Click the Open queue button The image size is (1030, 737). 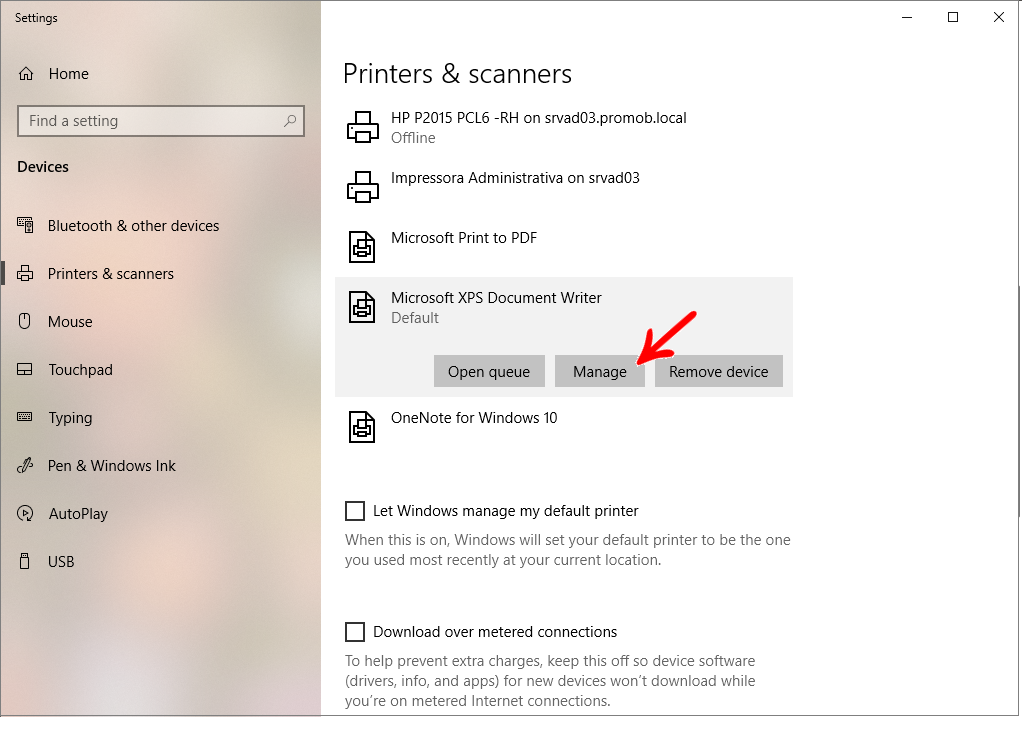[x=489, y=371]
